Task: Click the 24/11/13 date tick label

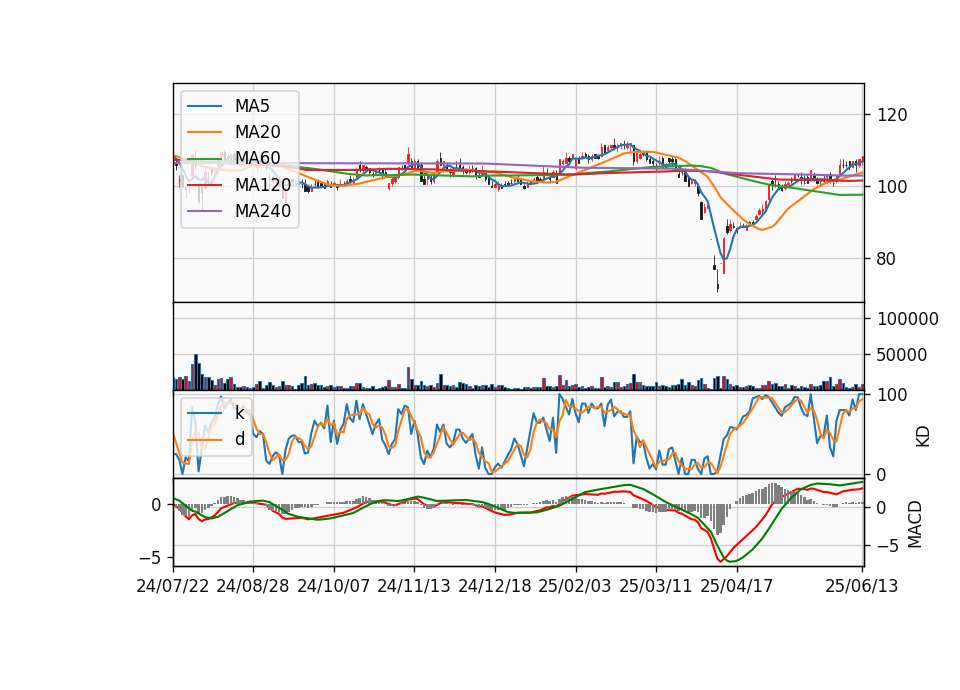Action: (x=414, y=586)
